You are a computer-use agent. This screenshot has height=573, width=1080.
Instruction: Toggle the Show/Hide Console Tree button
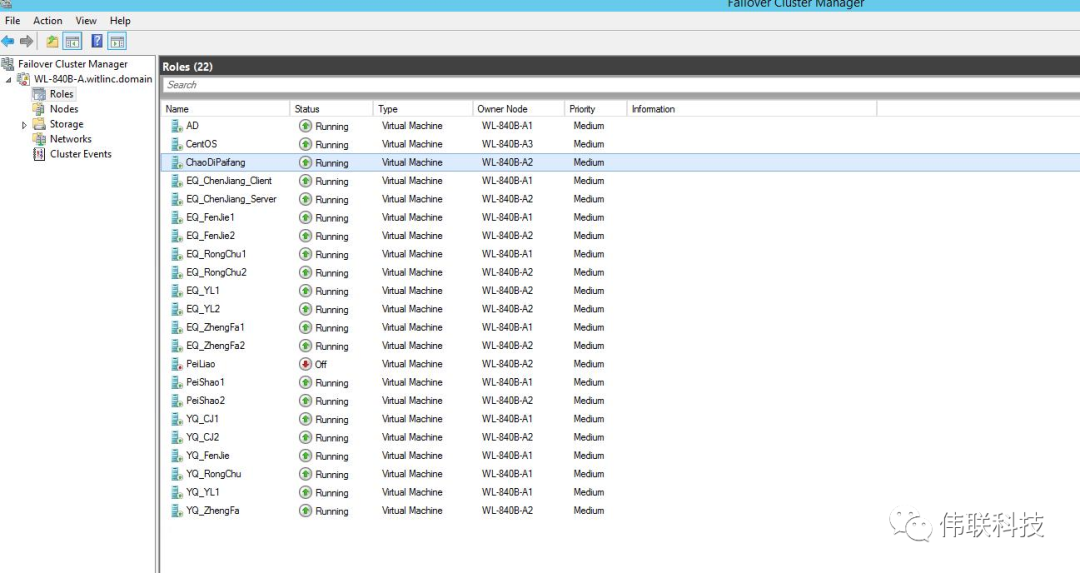[72, 41]
